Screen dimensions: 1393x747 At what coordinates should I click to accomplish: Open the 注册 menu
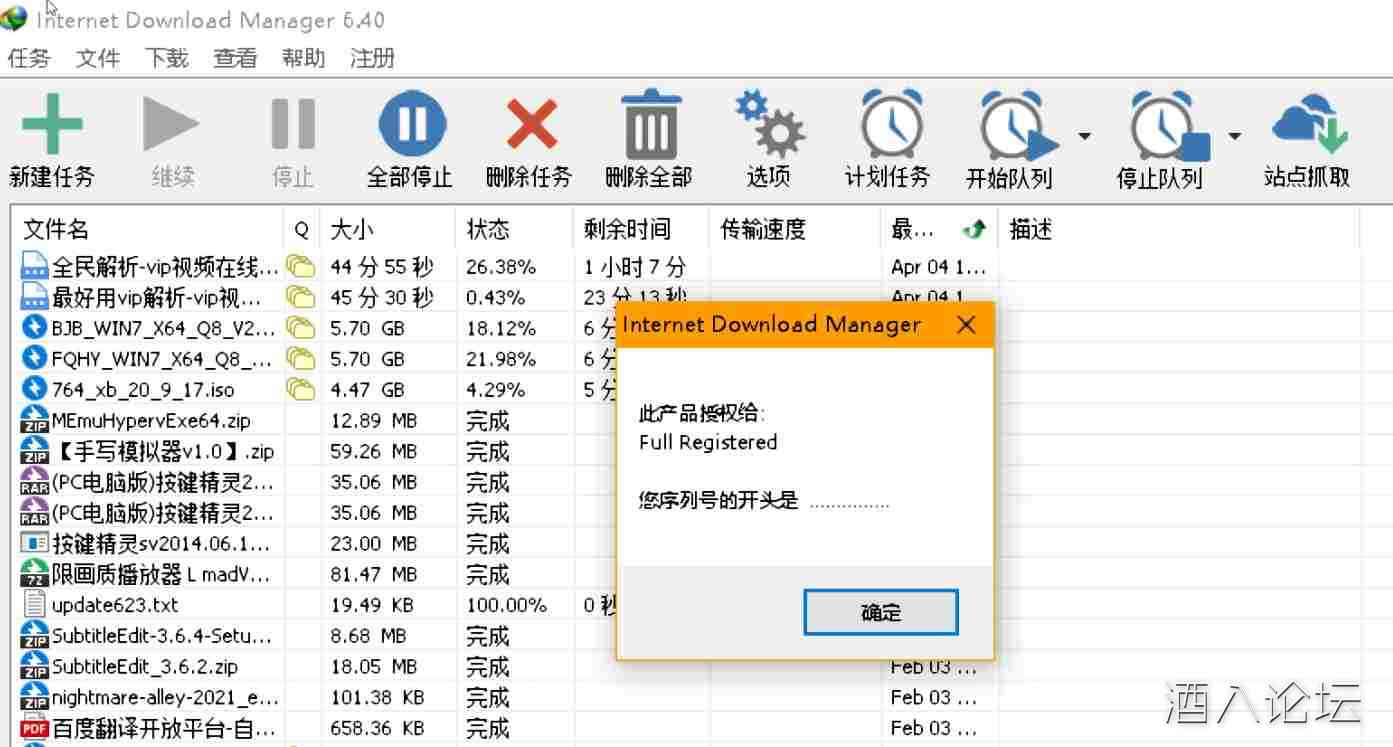(x=372, y=58)
